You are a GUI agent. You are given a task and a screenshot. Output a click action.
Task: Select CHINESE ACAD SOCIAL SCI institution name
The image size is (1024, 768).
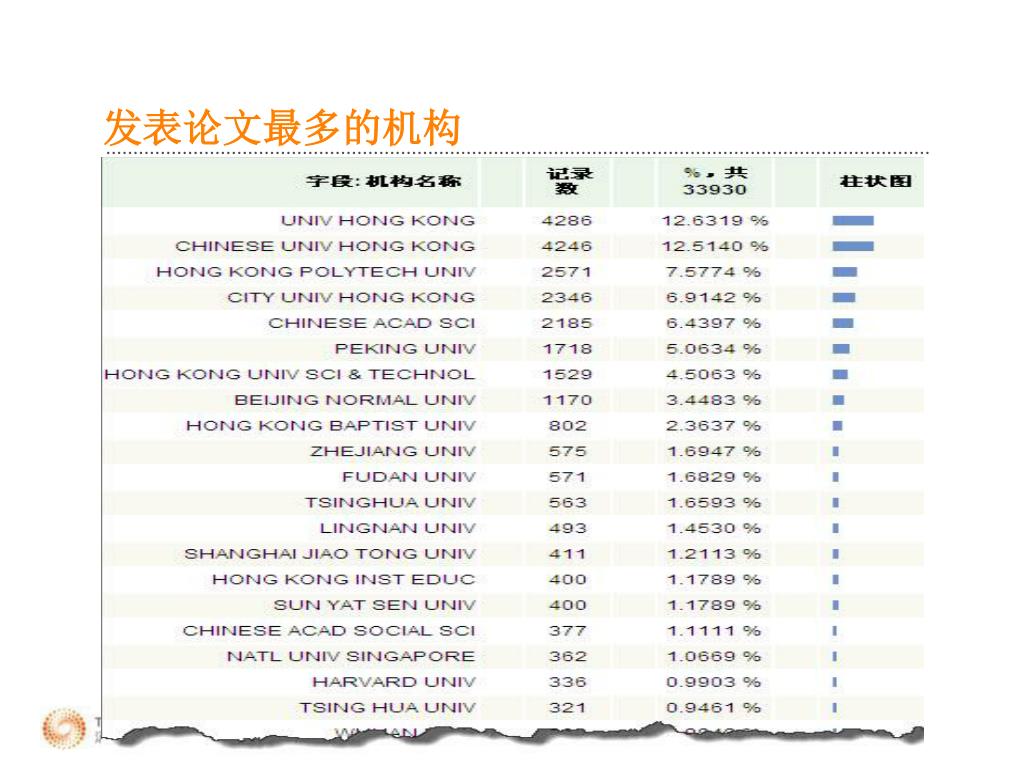(328, 630)
